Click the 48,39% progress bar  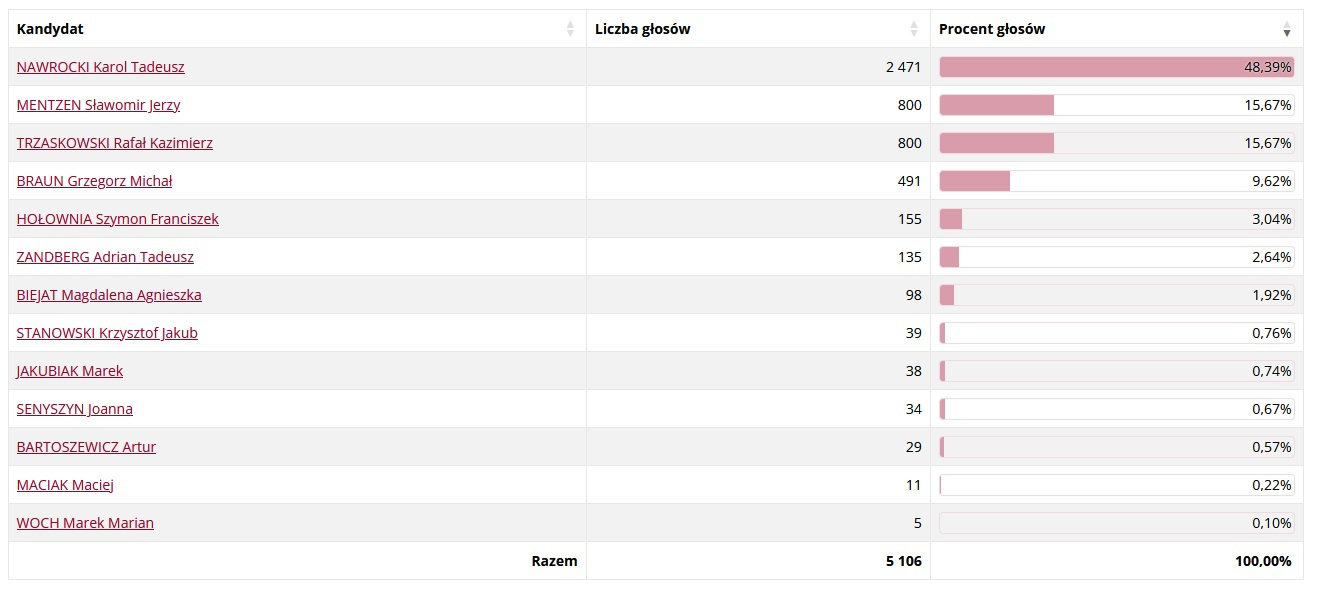click(1117, 67)
